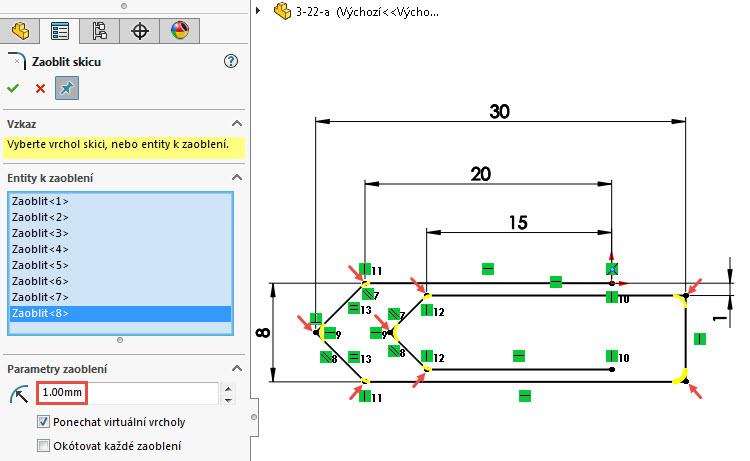Collapse the Entity k zaoblení section
The image size is (750, 461).
[x=237, y=178]
